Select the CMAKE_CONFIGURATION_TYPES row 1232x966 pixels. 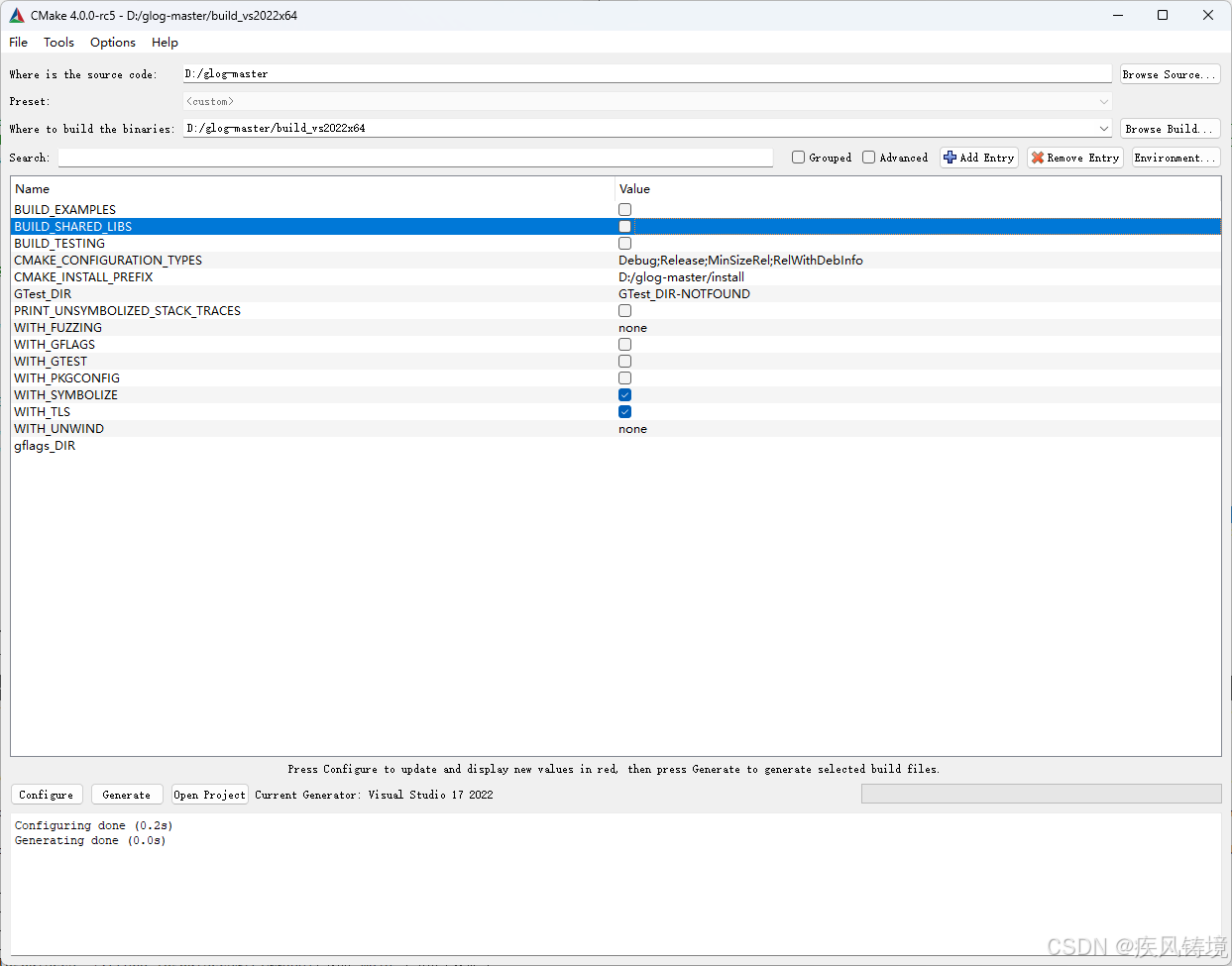click(616, 260)
